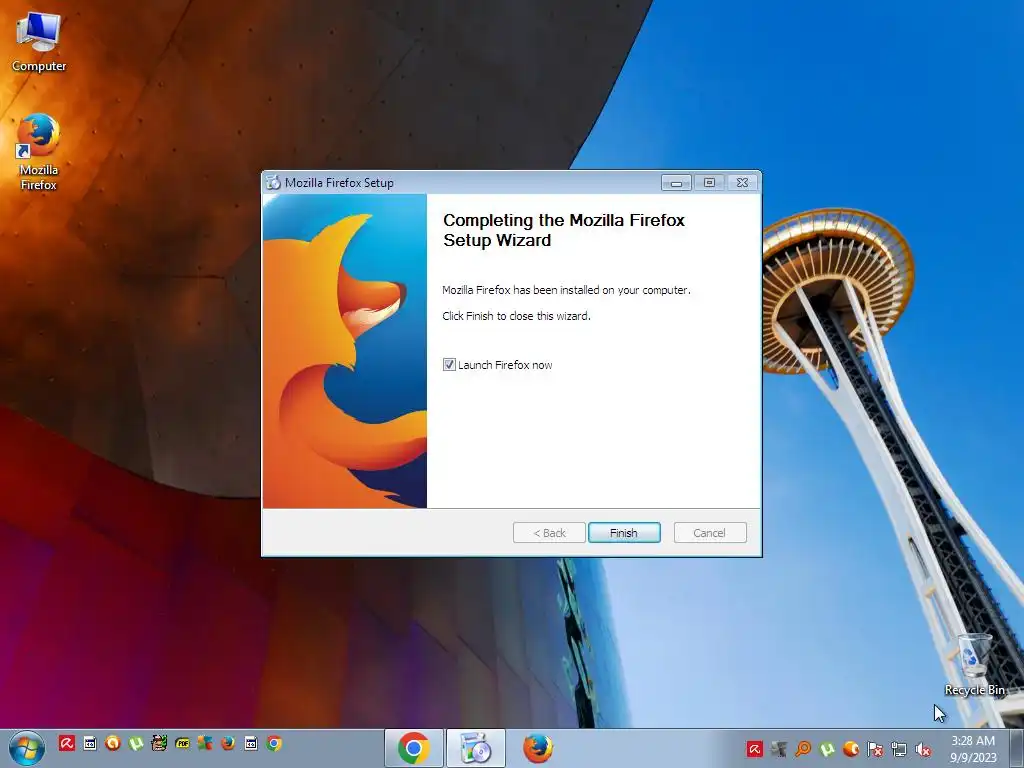The height and width of the screenshot is (768, 1024).
Task: Open the Action Center flag tray icon
Action: 875,749
